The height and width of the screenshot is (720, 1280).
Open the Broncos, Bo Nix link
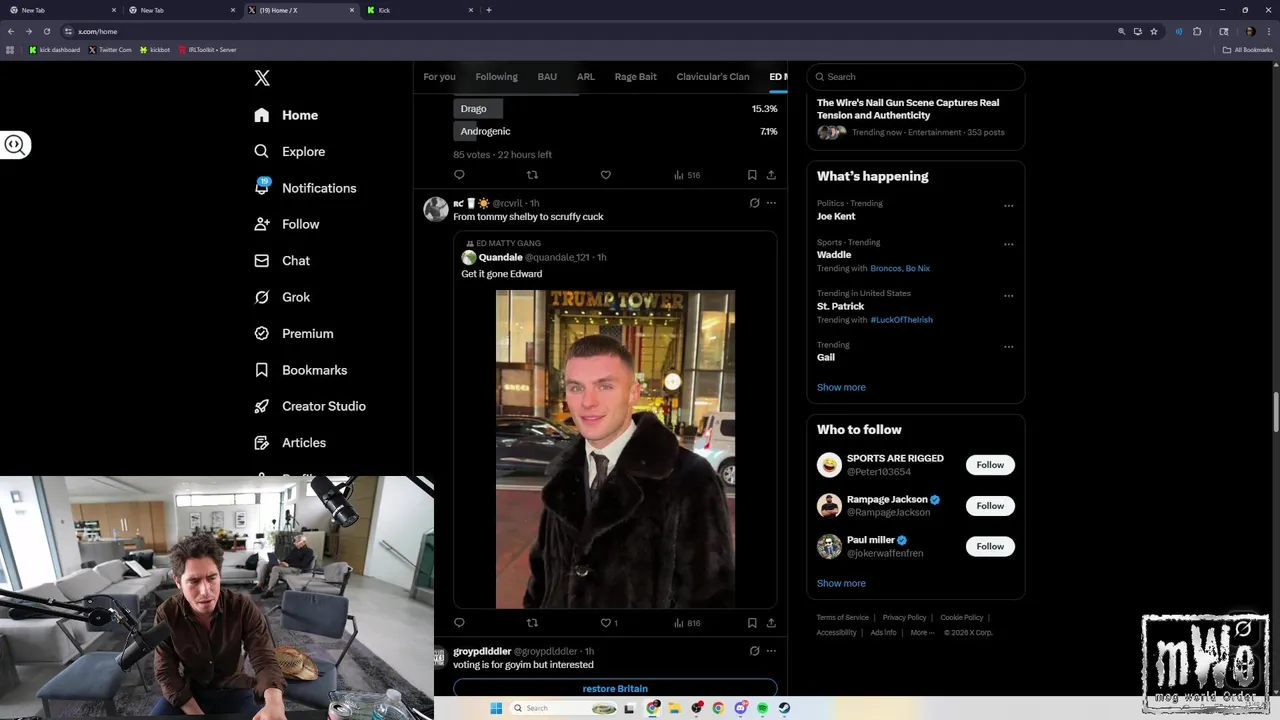click(900, 268)
